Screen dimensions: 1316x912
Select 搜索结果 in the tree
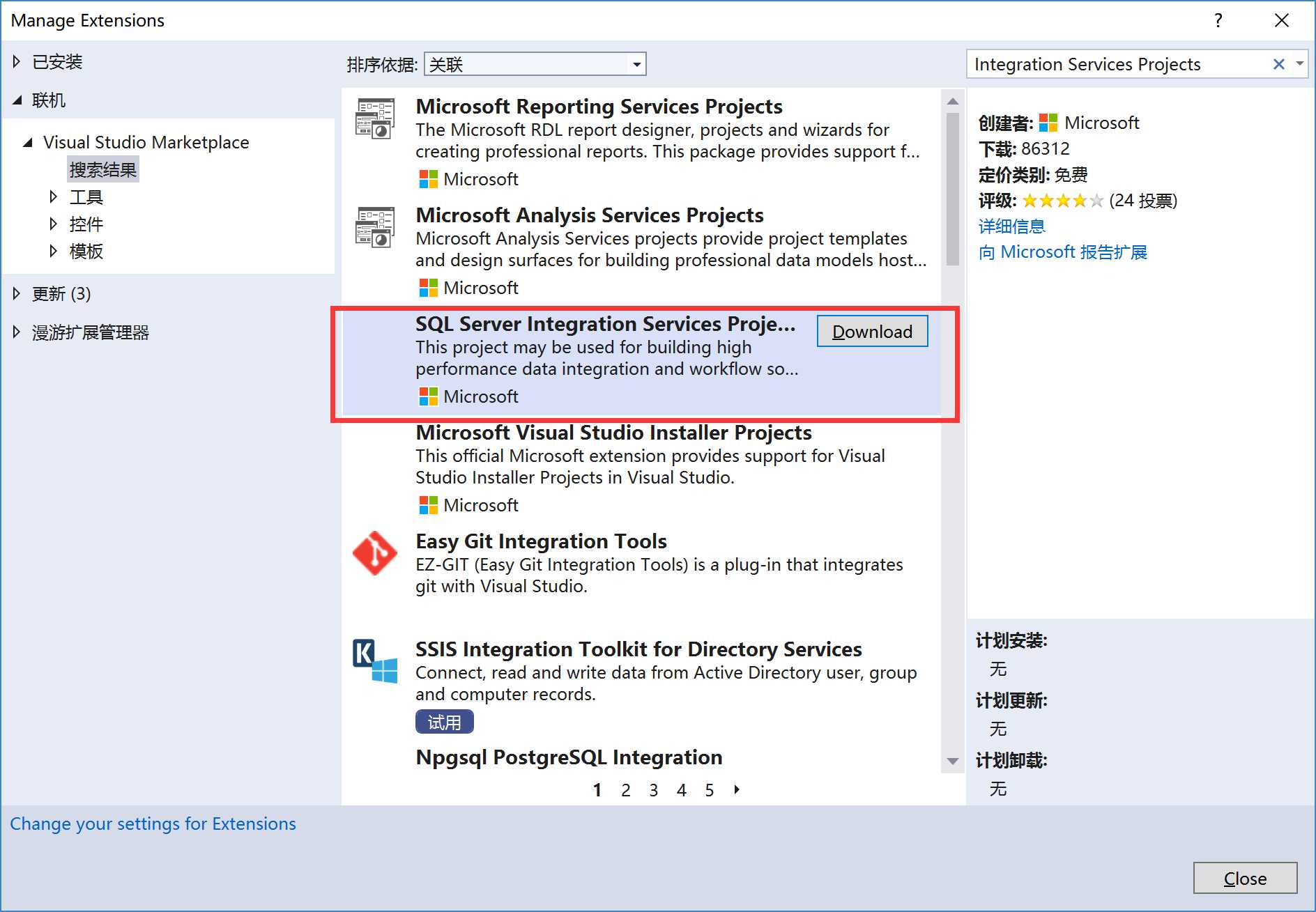[103, 169]
